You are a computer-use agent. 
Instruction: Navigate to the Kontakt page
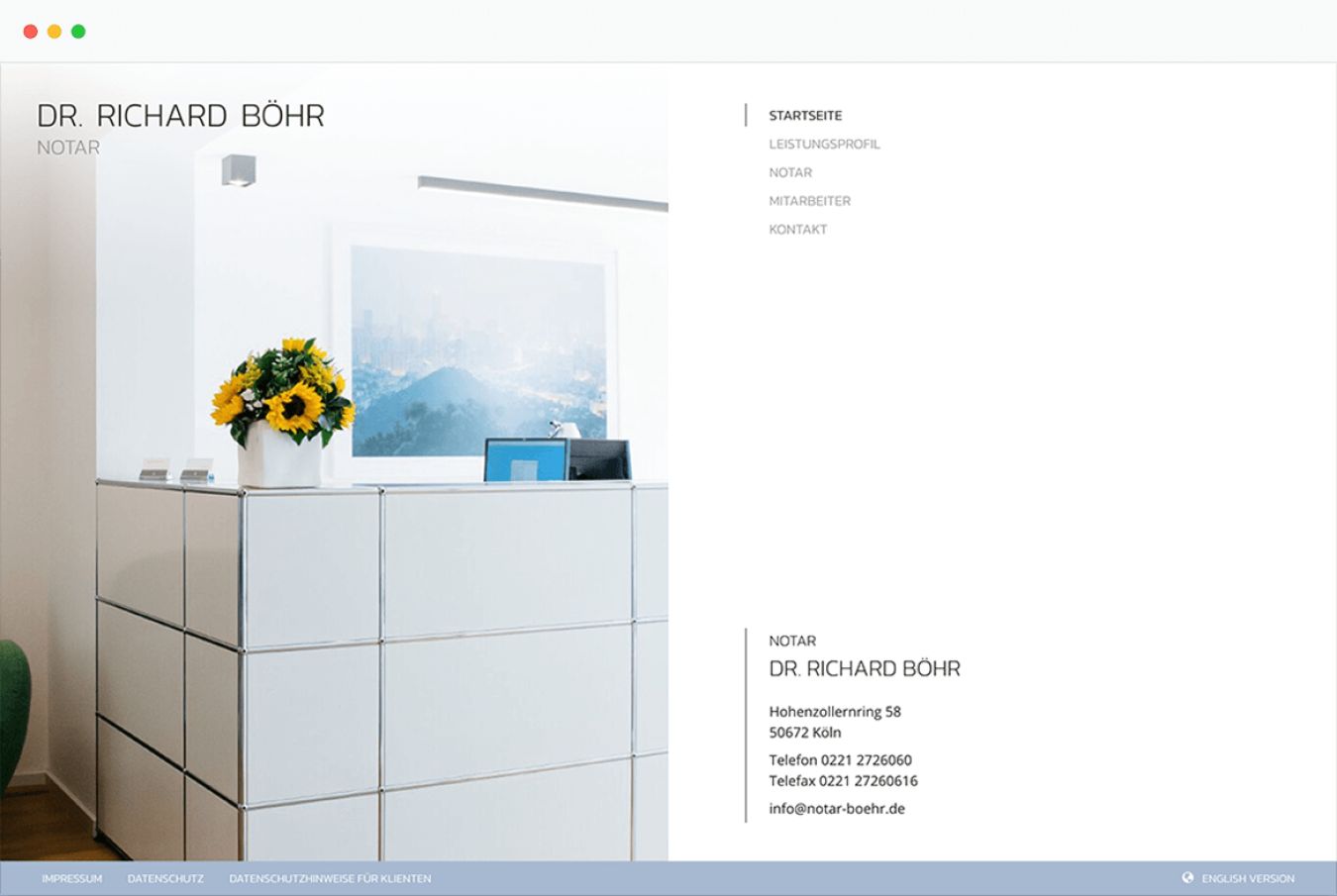[x=797, y=230]
